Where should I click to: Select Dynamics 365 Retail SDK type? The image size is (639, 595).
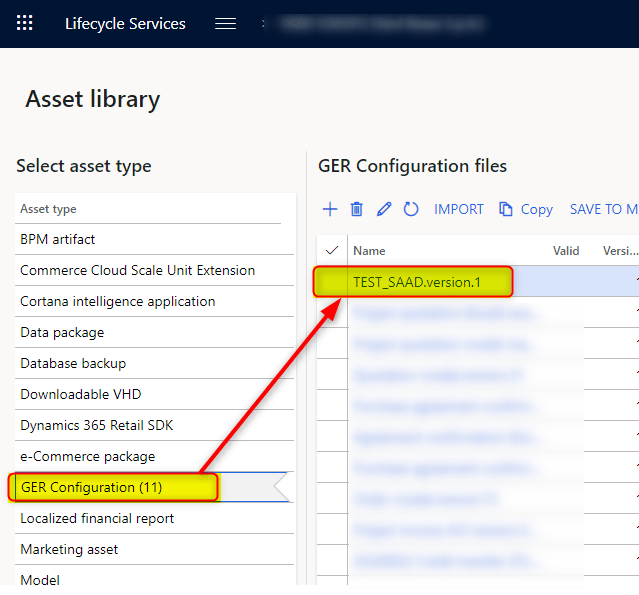pyautogui.click(x=96, y=425)
